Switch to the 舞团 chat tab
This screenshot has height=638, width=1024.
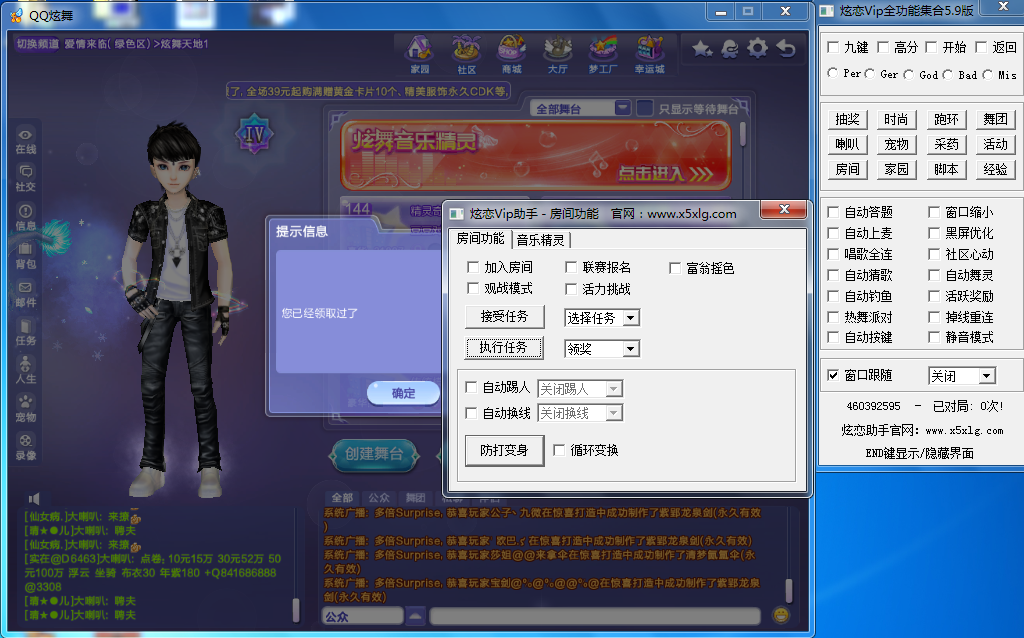(x=415, y=498)
